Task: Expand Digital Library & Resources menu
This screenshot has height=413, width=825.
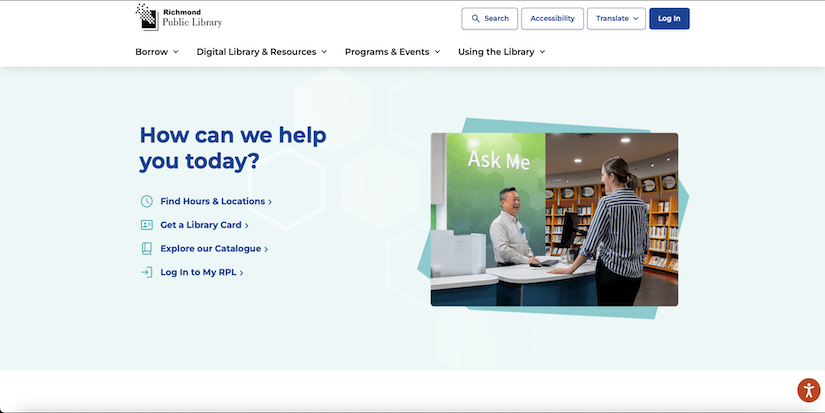Action: coord(261,52)
